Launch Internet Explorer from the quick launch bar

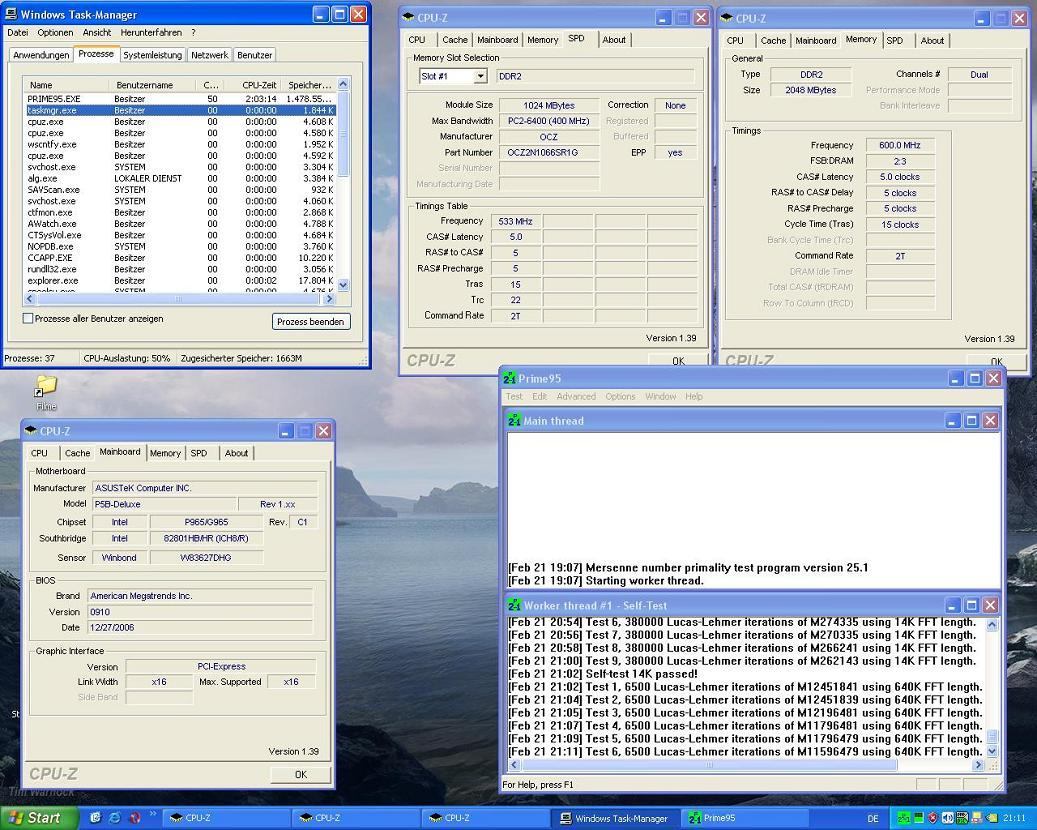pos(114,818)
